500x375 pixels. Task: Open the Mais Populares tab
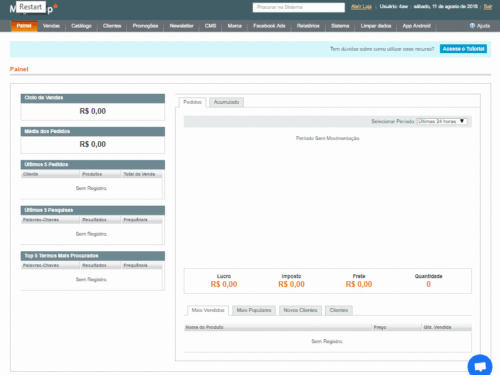[x=254, y=310]
